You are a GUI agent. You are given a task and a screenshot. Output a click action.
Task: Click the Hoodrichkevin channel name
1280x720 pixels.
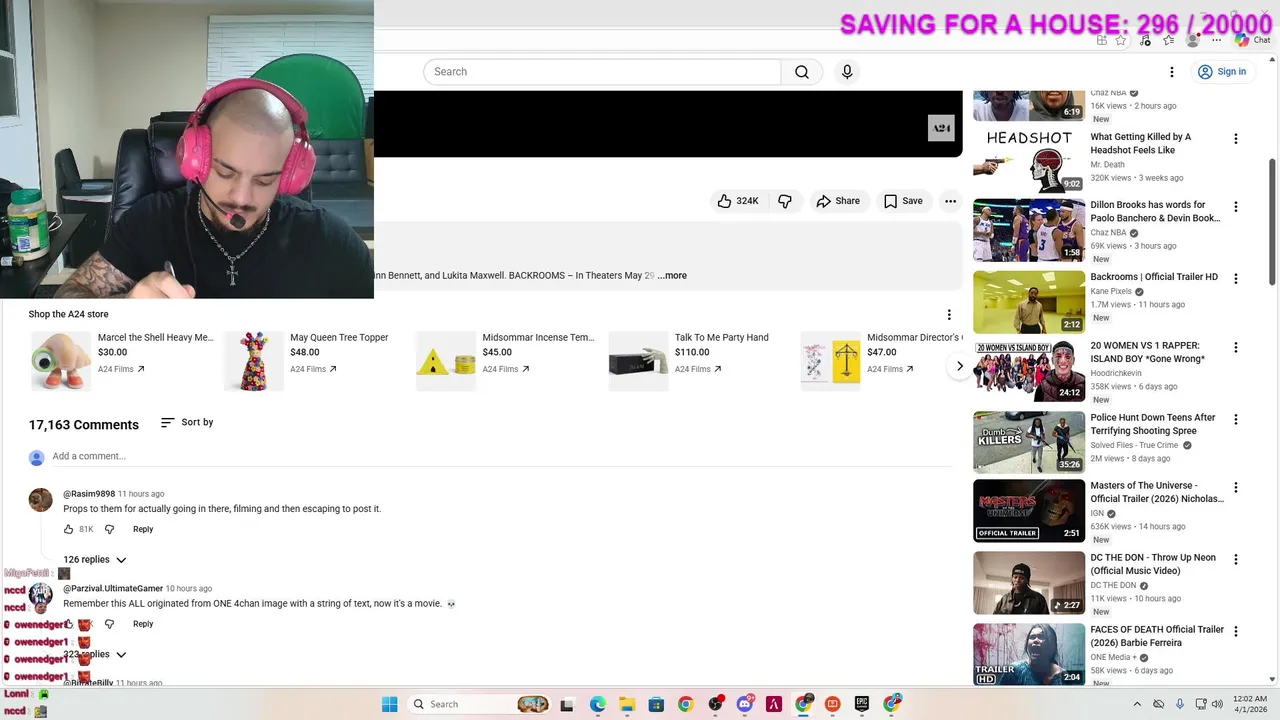pos(1115,374)
